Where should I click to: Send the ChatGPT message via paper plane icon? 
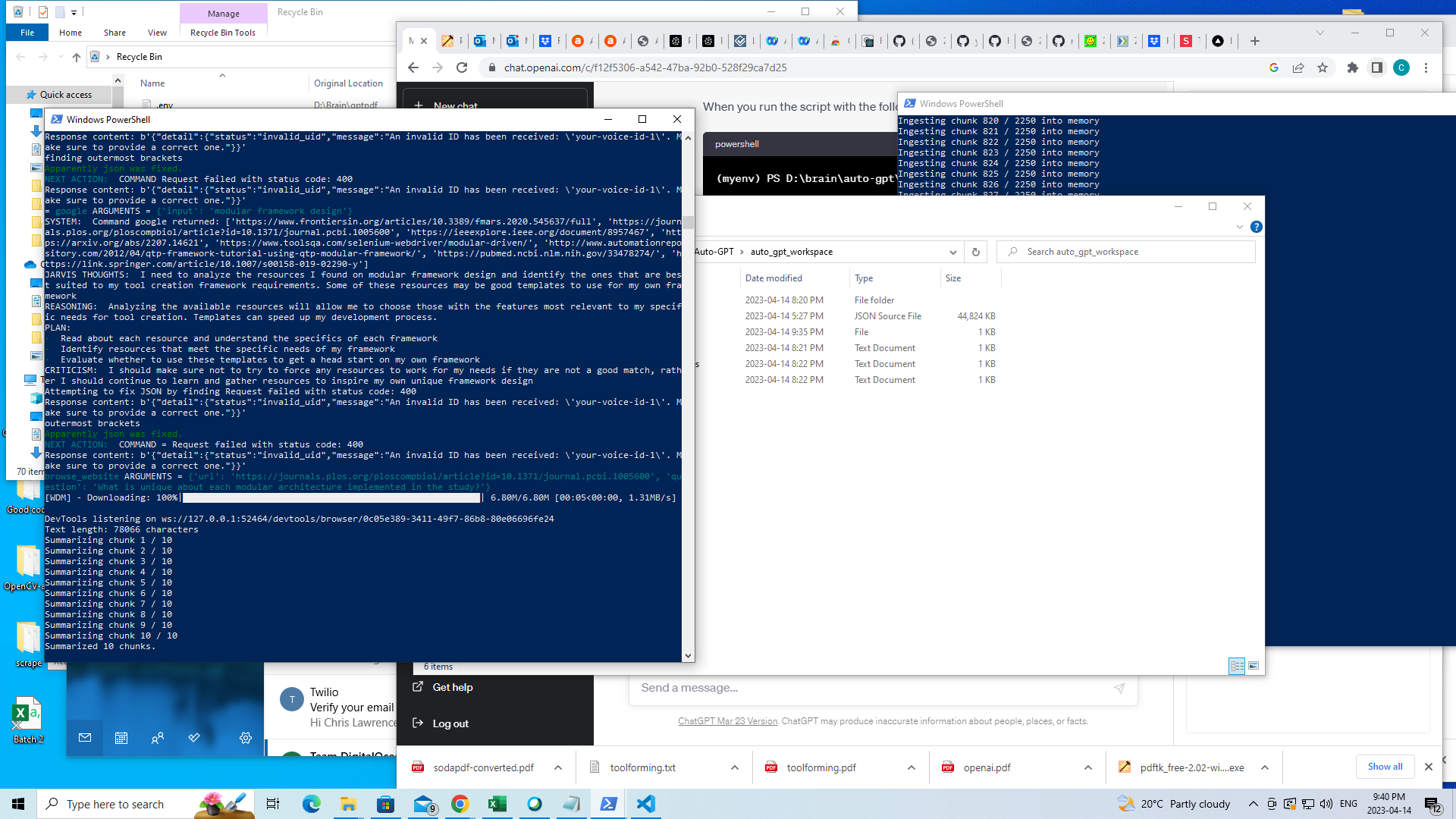click(1120, 688)
